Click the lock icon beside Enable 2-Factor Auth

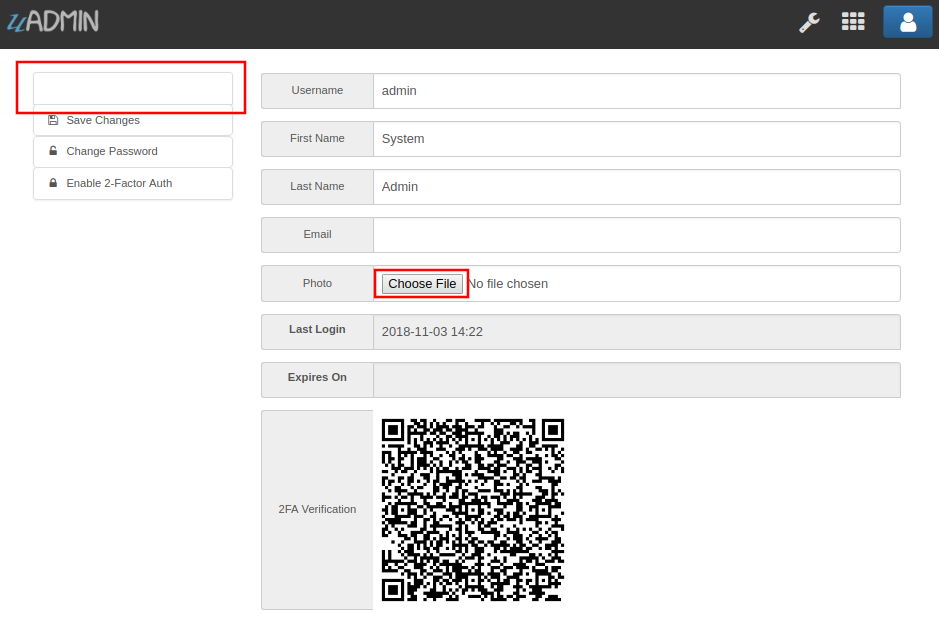(53, 183)
